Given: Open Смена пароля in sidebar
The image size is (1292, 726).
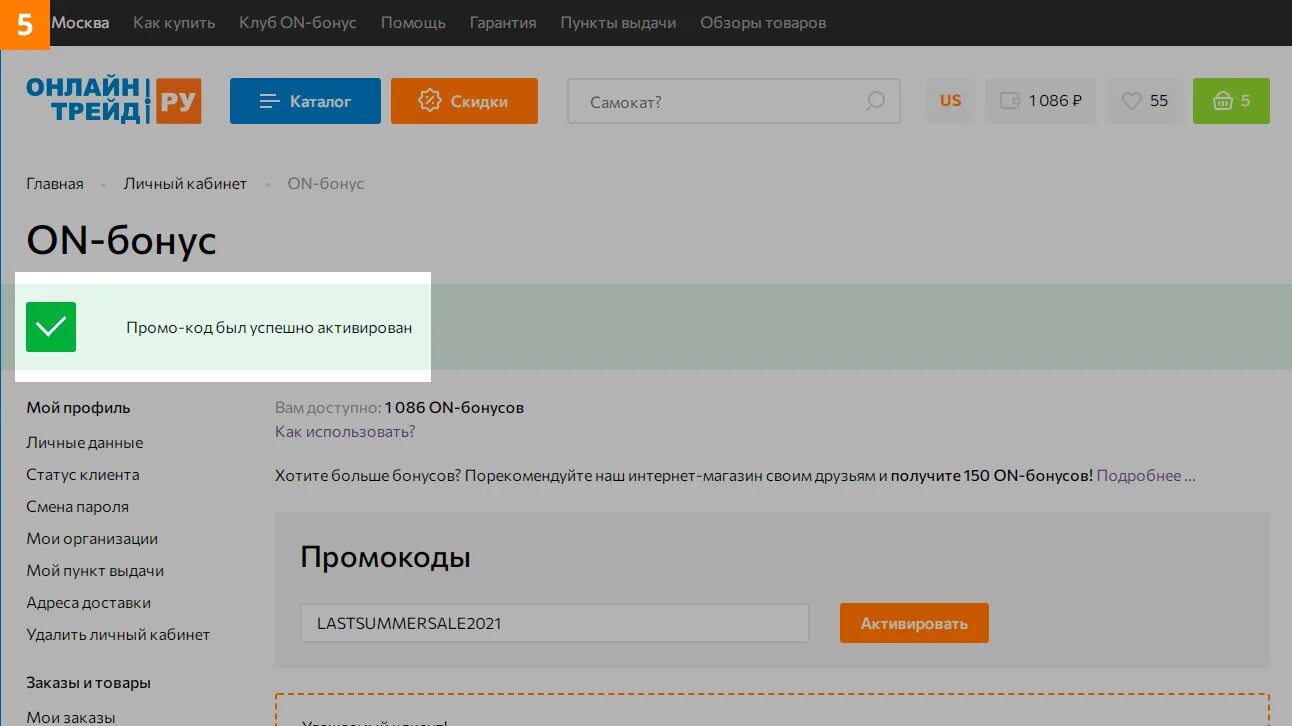Looking at the screenshot, I should [77, 506].
